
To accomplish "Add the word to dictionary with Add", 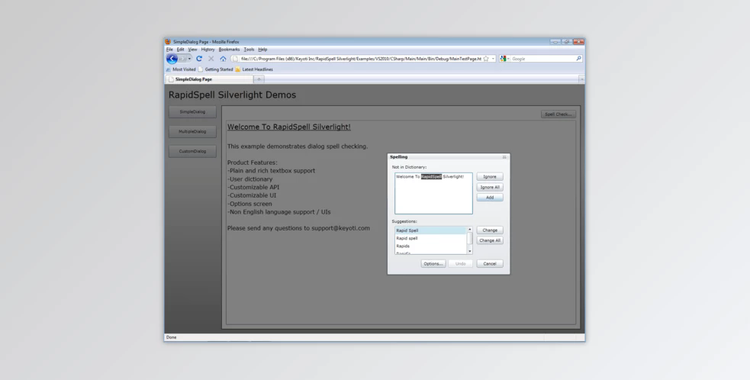I will coord(489,197).
